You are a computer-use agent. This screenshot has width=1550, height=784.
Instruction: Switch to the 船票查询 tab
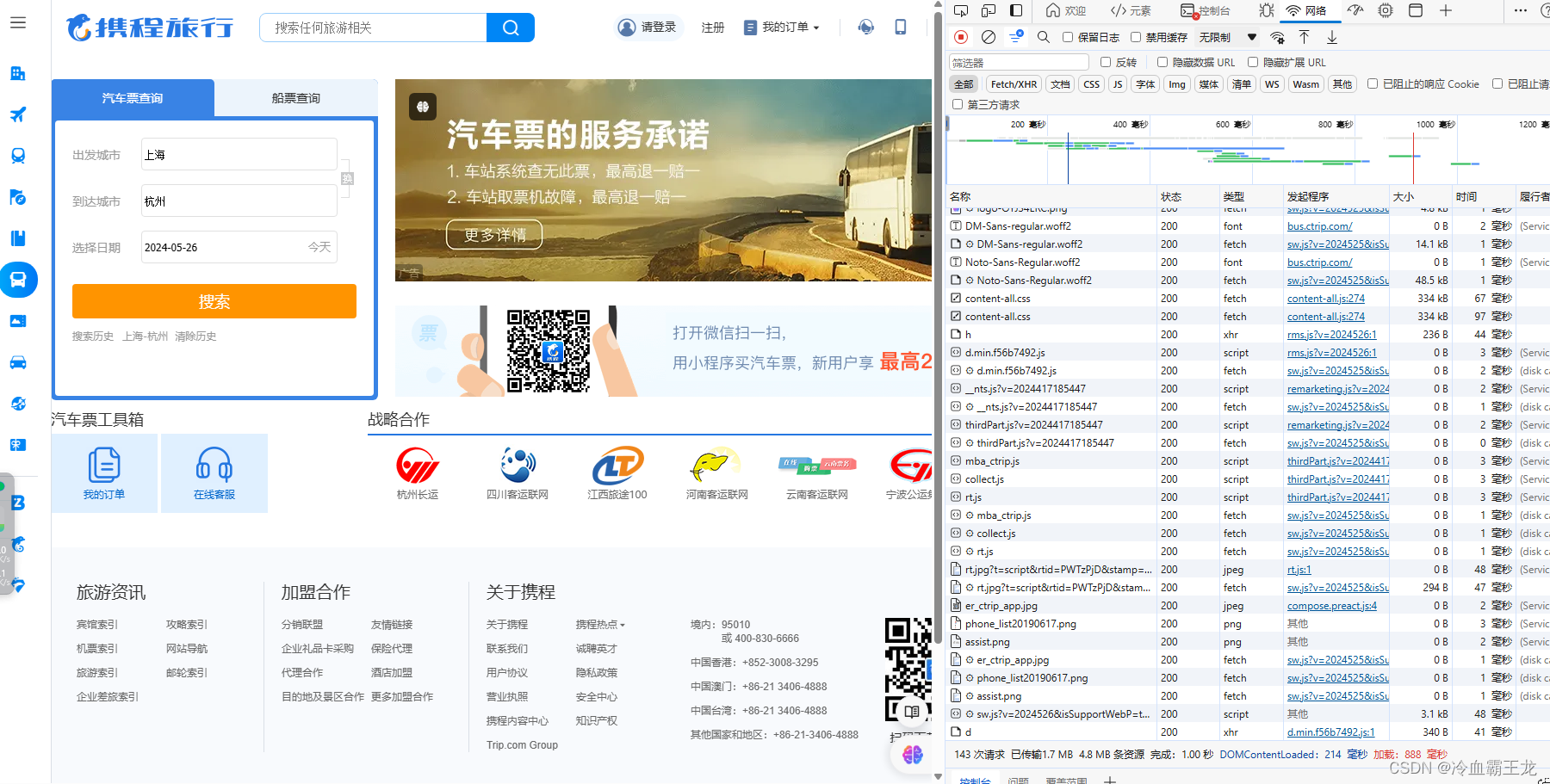click(x=295, y=98)
